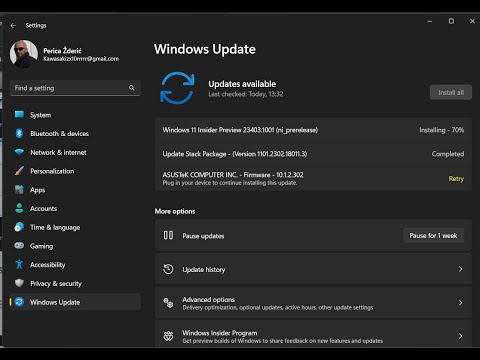
Task: Click the Updates available heading
Action: (242, 84)
